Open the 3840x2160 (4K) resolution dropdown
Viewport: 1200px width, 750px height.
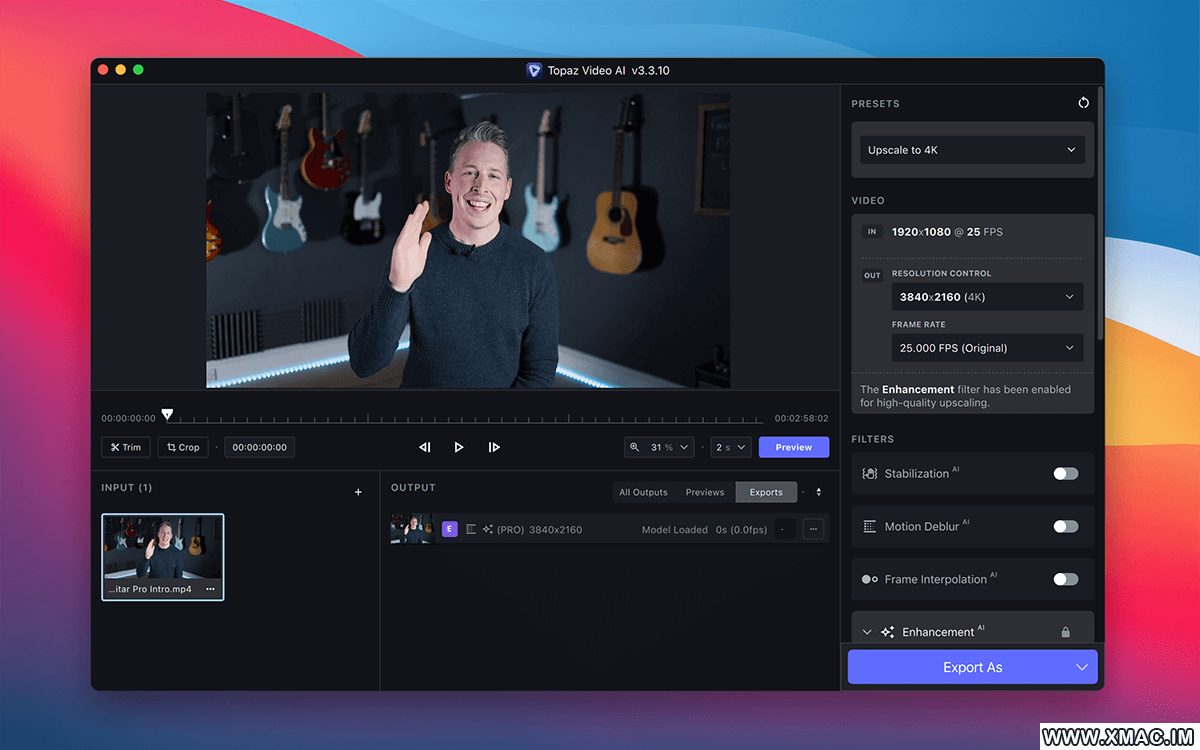pos(987,297)
